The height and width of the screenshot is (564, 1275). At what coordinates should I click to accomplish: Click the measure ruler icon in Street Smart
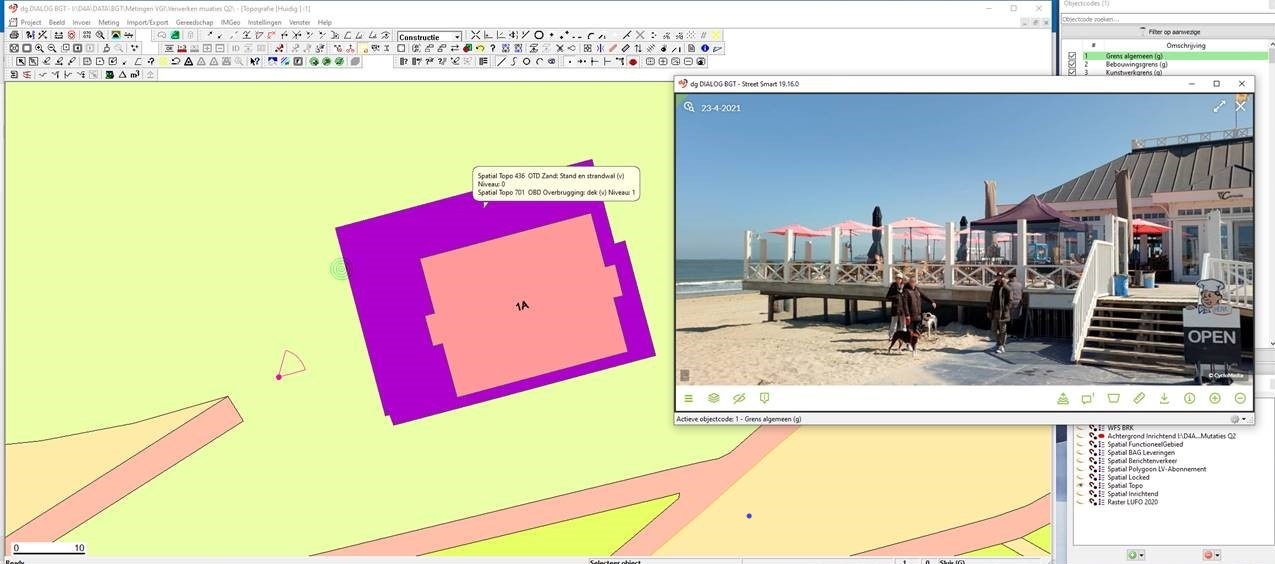[1139, 398]
